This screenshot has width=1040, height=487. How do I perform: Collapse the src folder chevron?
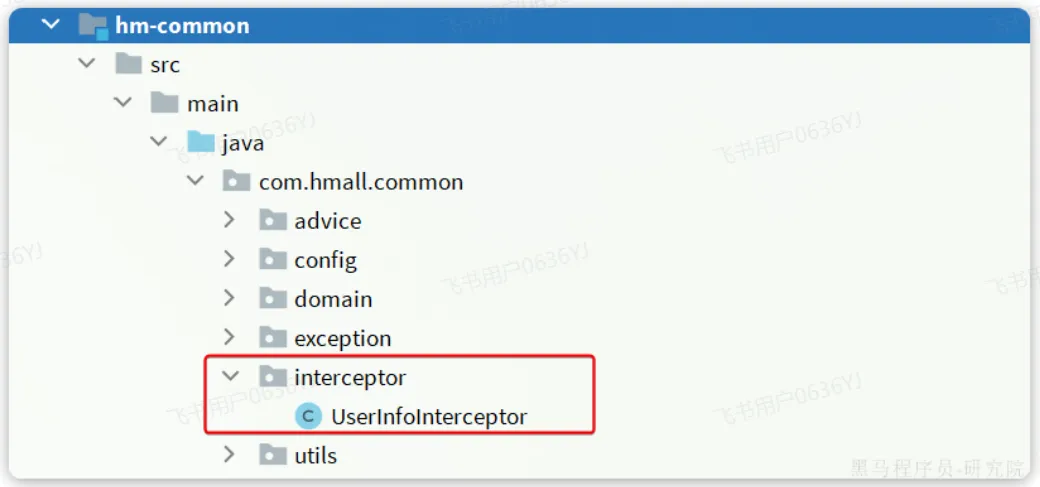pos(87,64)
